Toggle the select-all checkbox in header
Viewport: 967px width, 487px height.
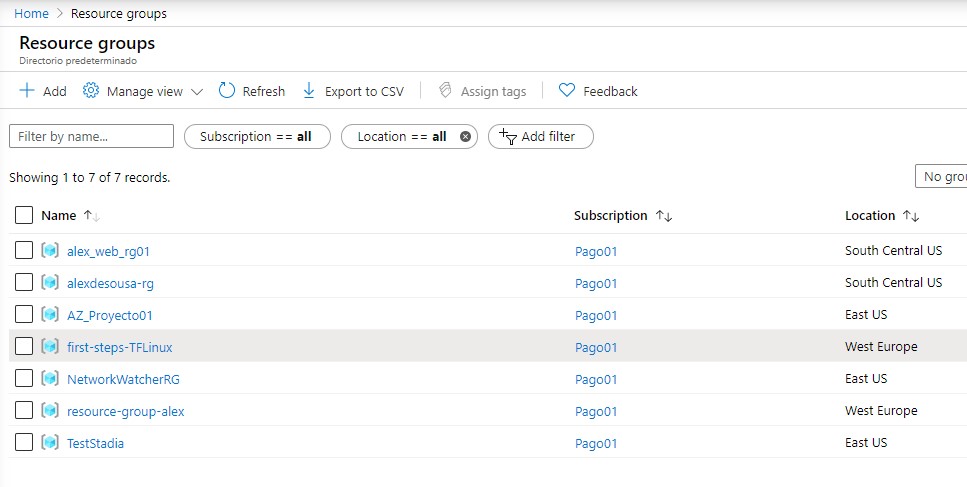click(24, 215)
